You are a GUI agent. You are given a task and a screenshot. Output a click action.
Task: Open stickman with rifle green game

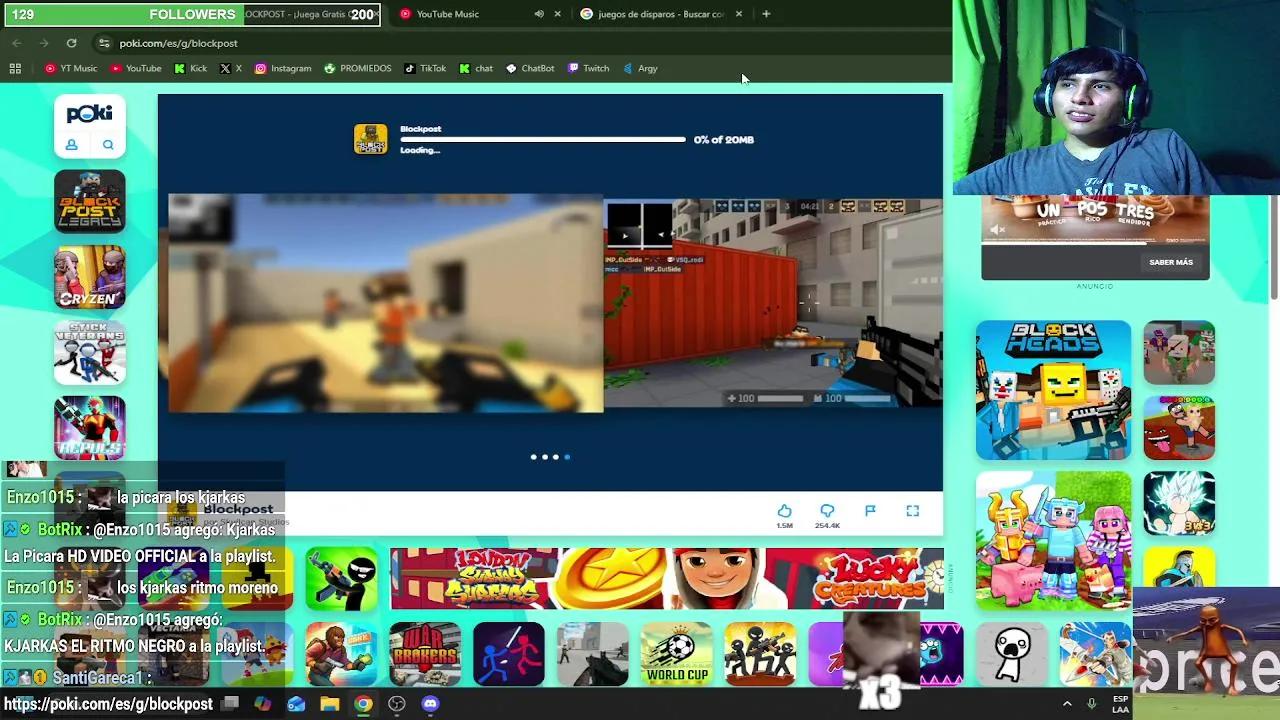click(x=341, y=578)
